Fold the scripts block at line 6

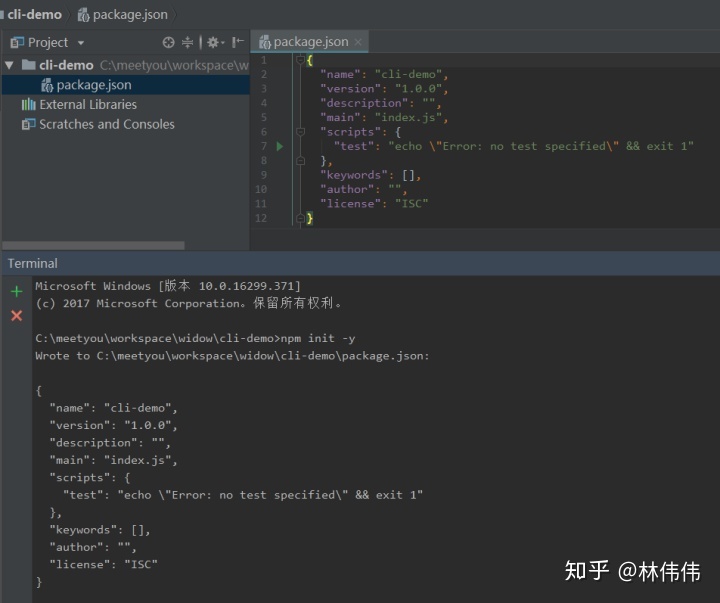(300, 132)
